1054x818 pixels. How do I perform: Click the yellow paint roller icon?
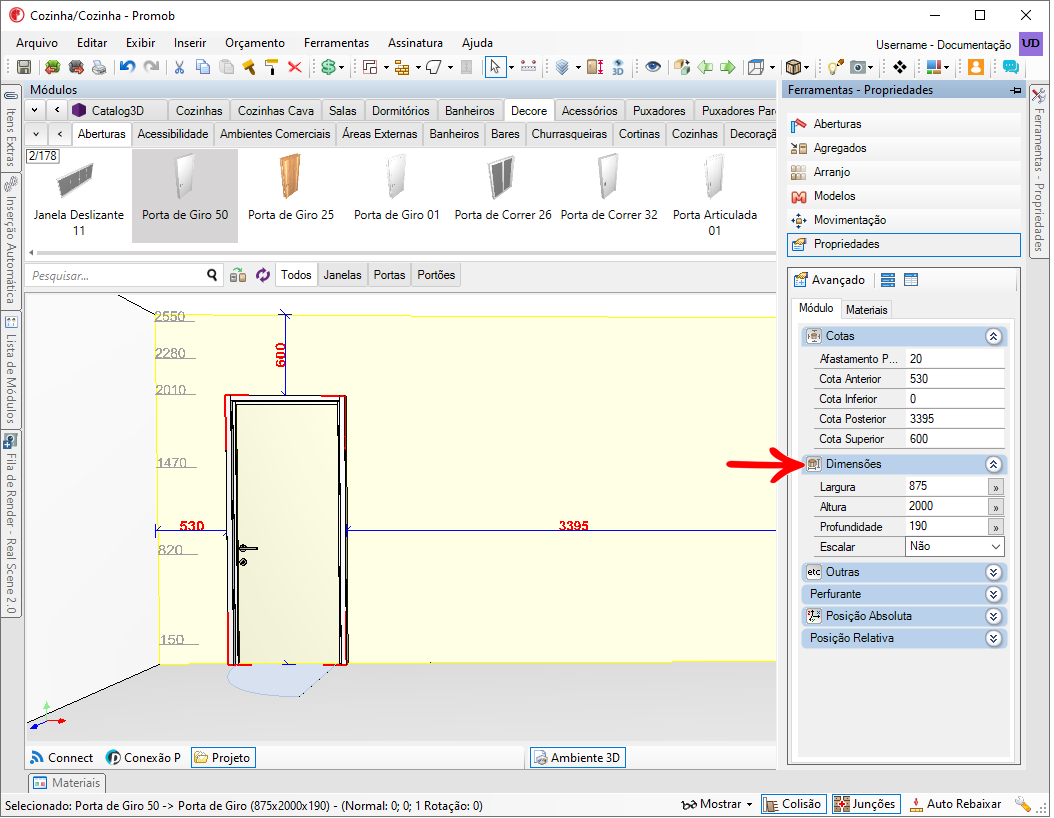coord(272,67)
